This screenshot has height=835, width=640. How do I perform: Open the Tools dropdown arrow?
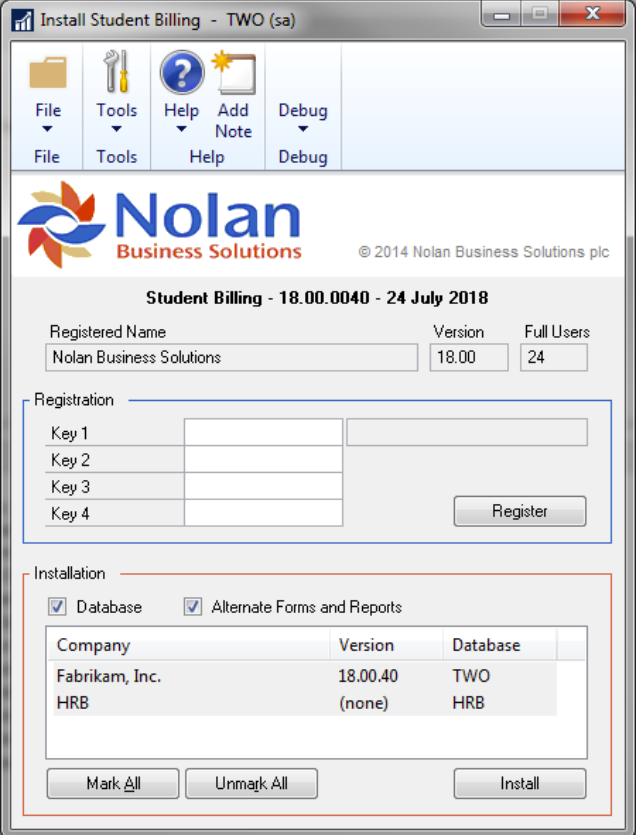tap(116, 129)
